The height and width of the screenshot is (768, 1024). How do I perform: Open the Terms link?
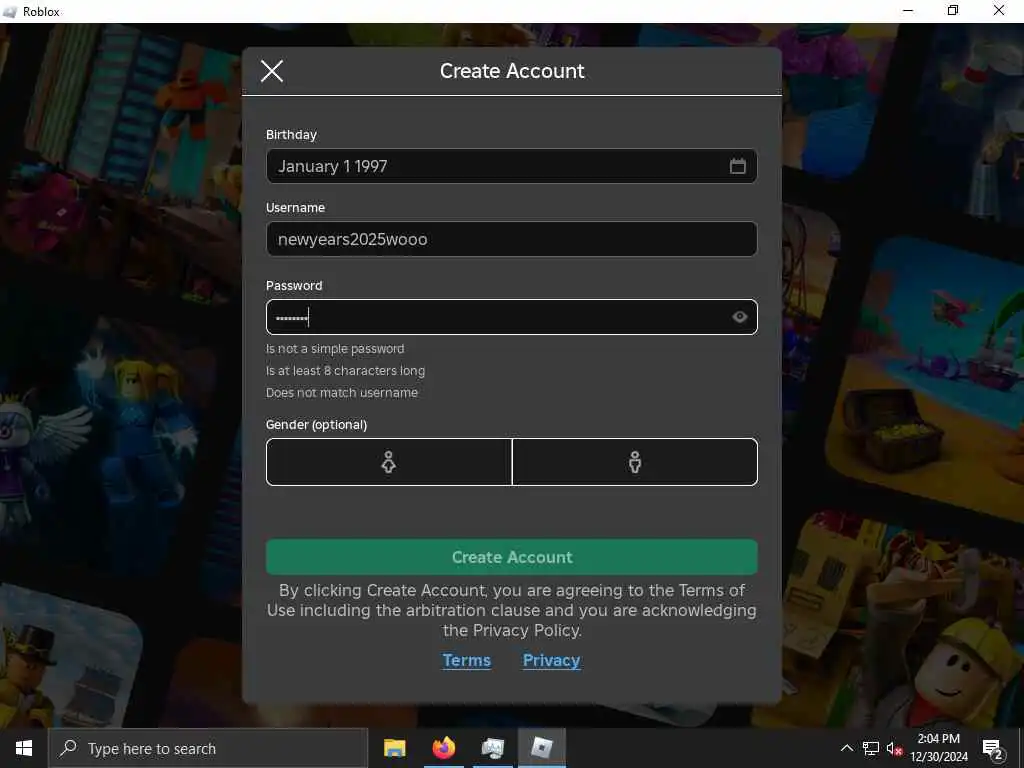click(x=466, y=660)
